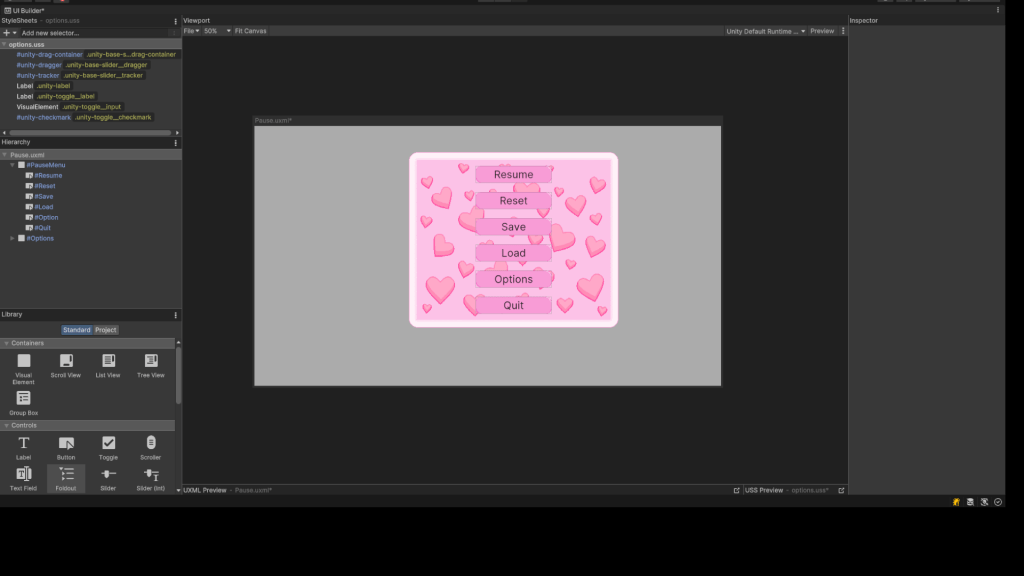Open the 50% zoom level dropdown

[x=214, y=31]
